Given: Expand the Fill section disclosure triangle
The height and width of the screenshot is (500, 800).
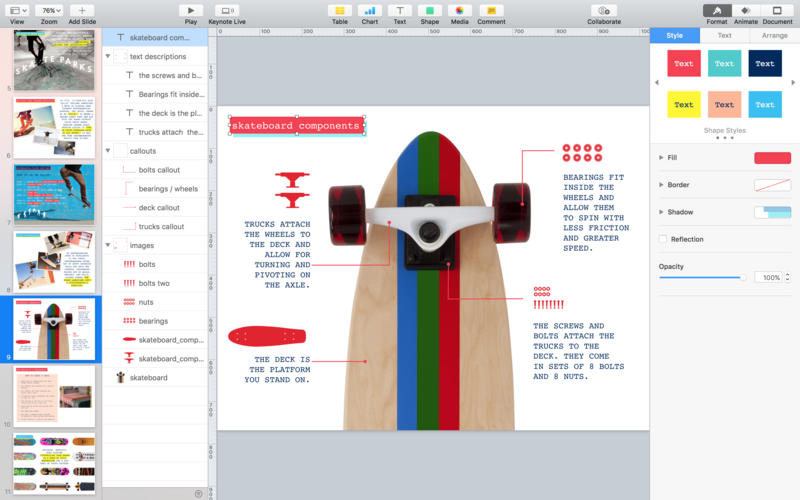Looking at the screenshot, I should point(662,158).
